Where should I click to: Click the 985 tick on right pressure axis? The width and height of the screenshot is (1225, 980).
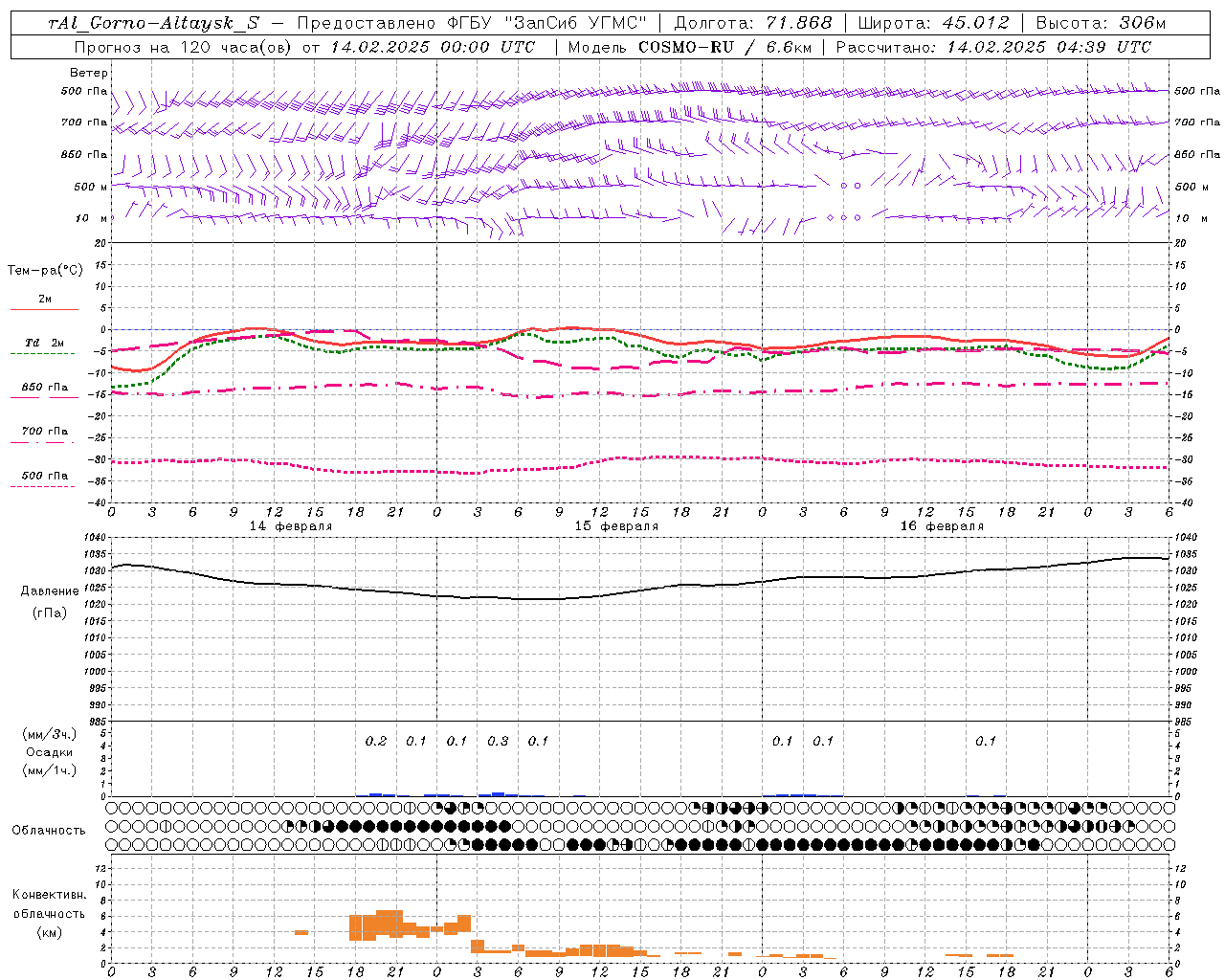coord(1184,722)
